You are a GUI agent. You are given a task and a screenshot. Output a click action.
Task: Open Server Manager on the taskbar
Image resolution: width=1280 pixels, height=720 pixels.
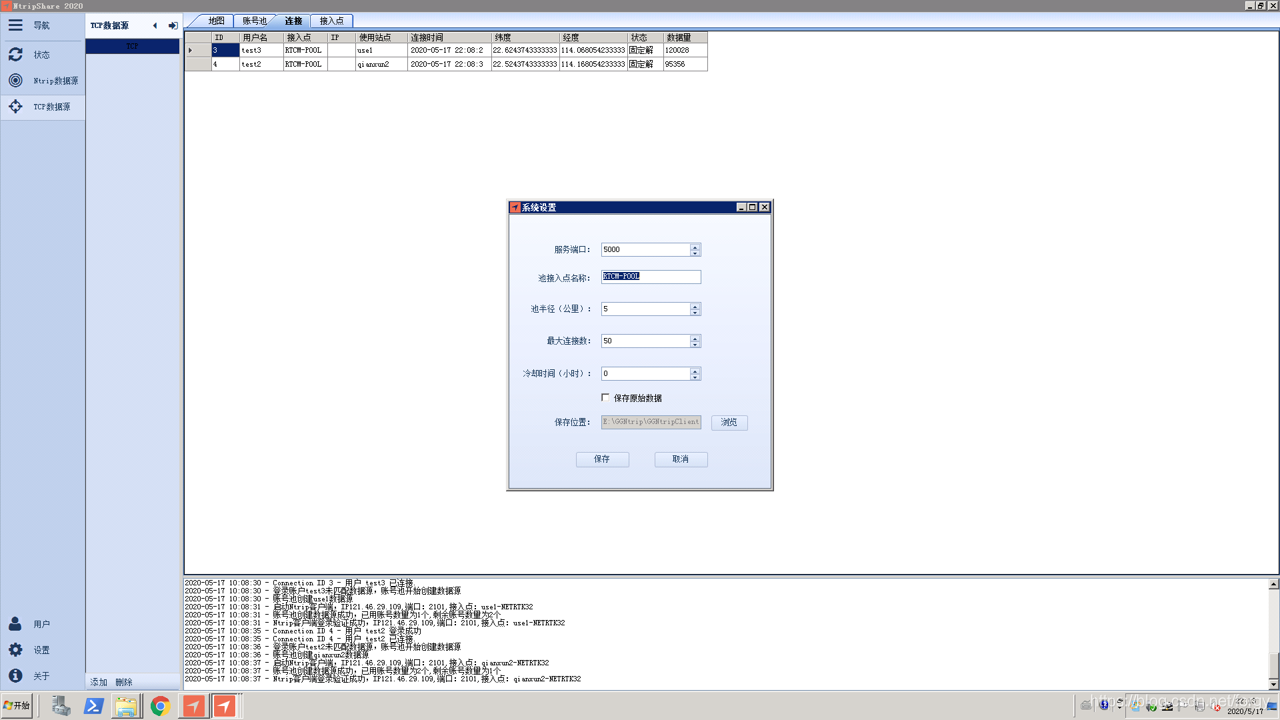point(61,706)
